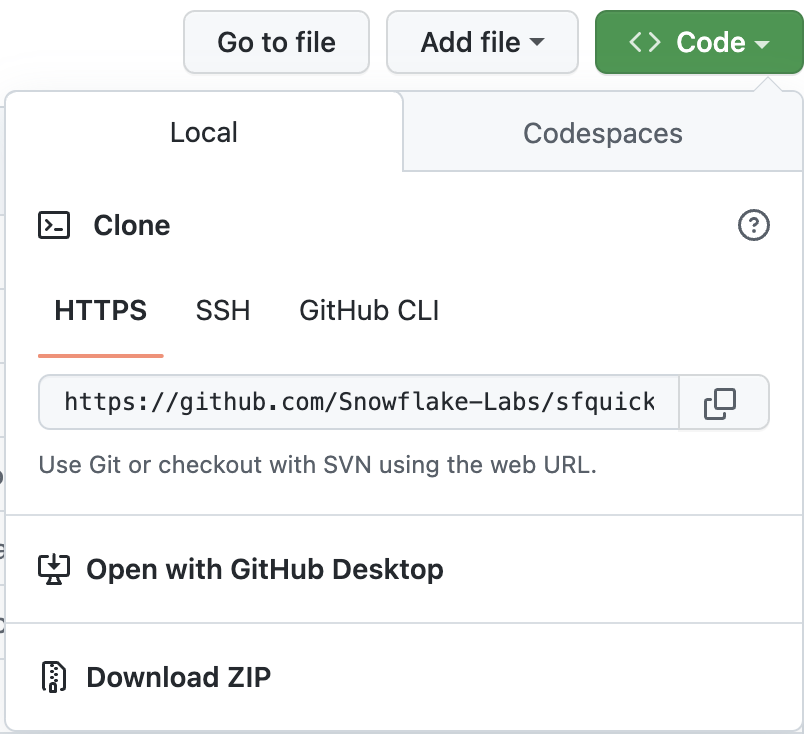Viewport: 804px width, 734px height.
Task: Open the Add file dropdown
Action: [x=482, y=42]
